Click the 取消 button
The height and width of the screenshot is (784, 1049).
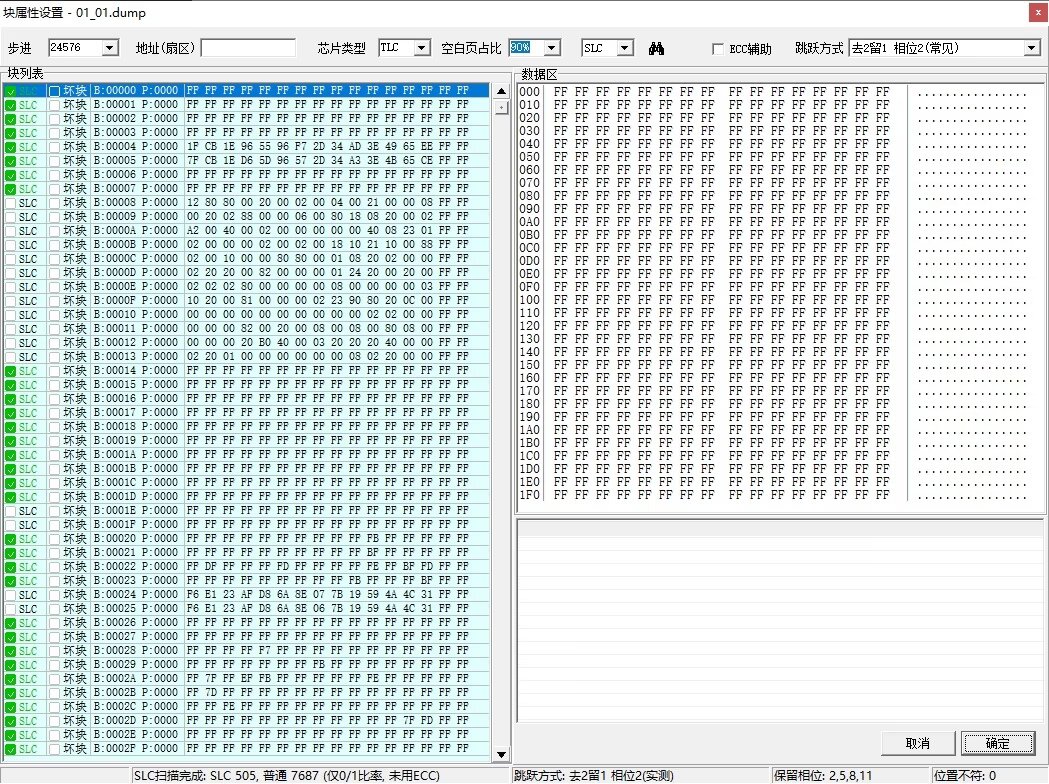coord(917,743)
